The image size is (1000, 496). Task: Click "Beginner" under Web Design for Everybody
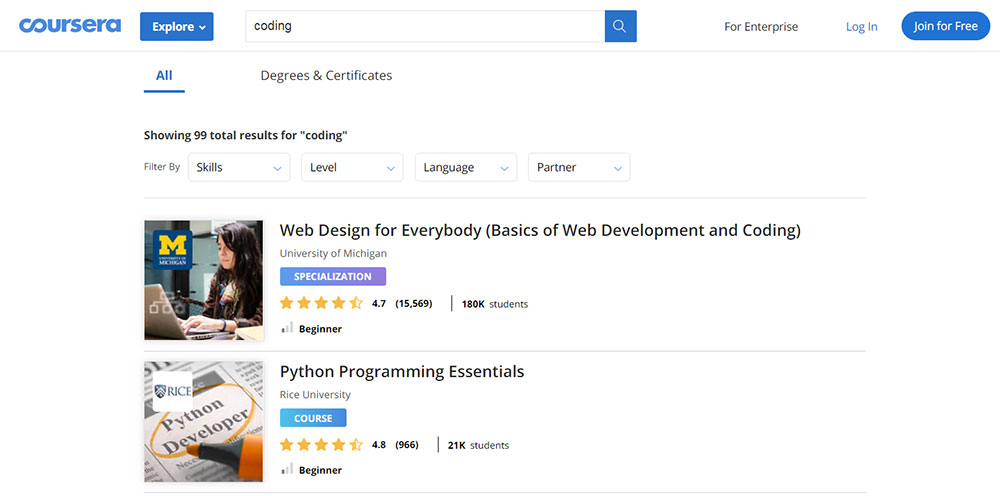point(320,329)
